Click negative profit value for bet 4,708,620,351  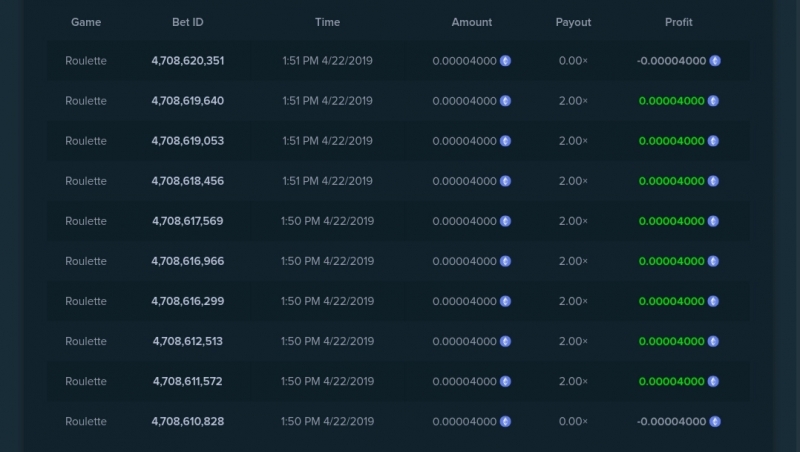point(671,61)
